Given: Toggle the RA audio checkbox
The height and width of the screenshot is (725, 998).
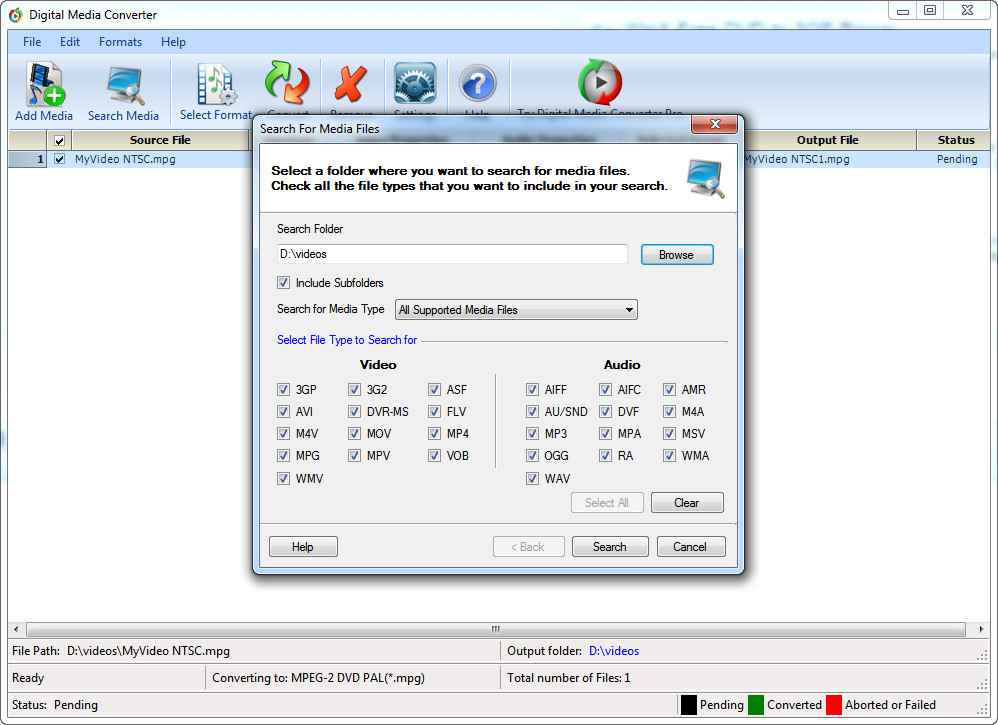Looking at the screenshot, I should coord(605,456).
